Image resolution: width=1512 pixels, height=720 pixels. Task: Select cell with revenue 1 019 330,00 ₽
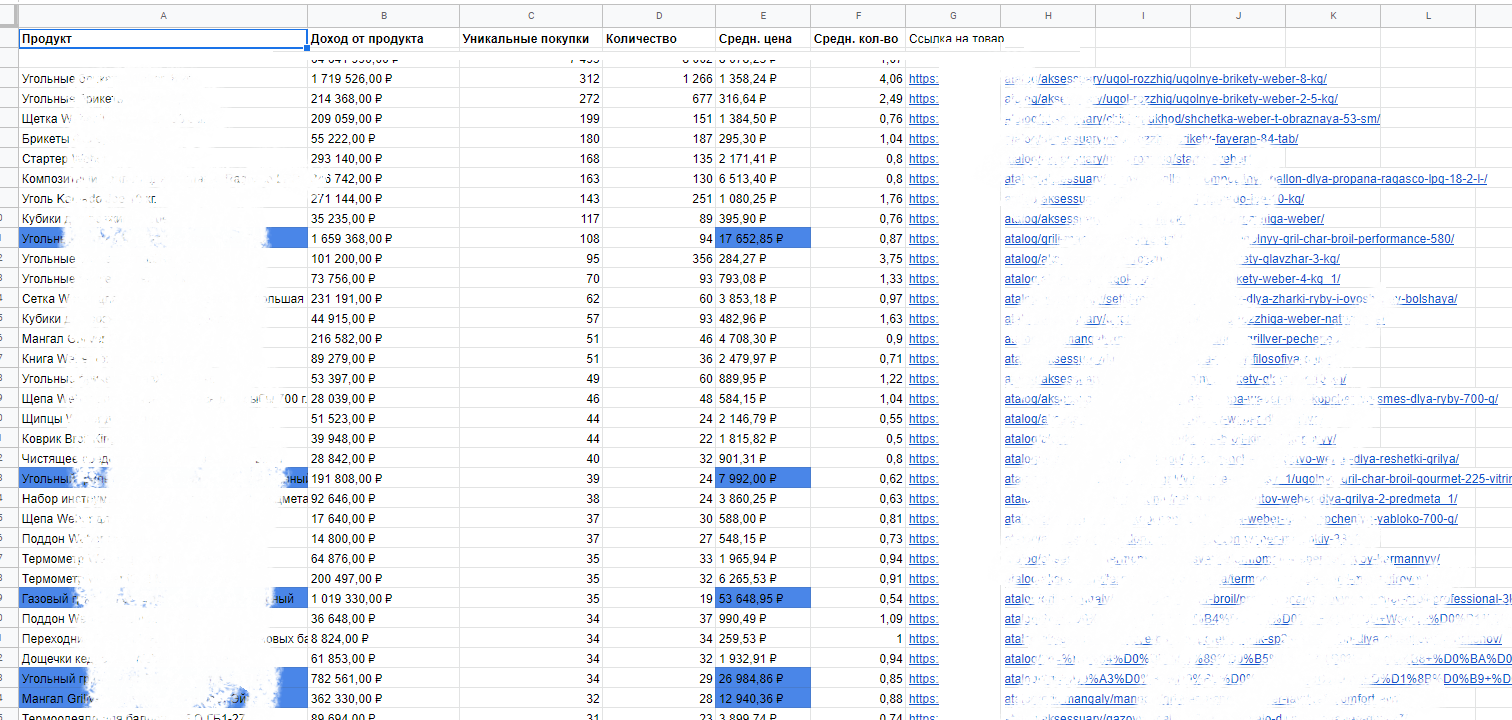383,599
